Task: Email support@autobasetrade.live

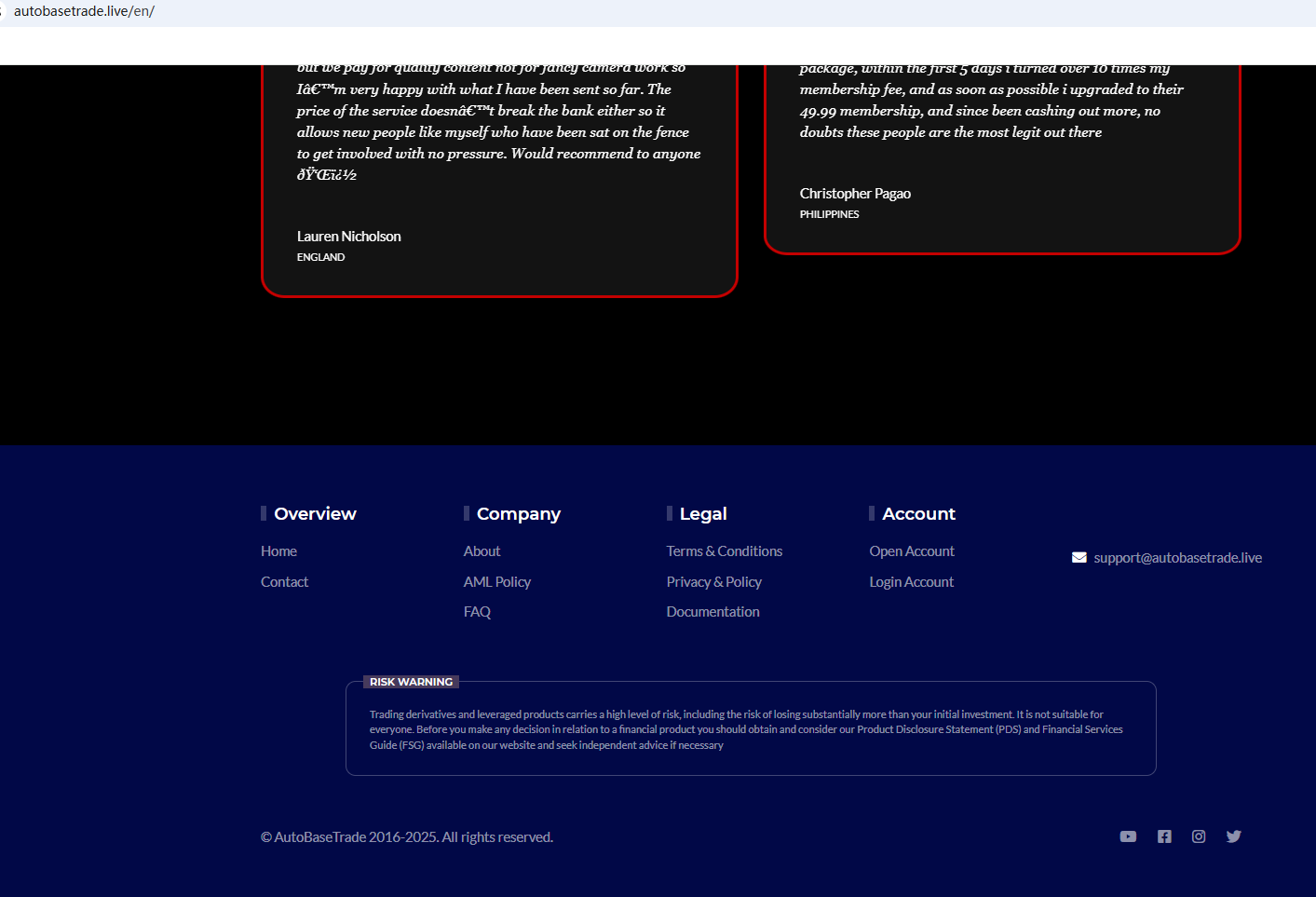Action: (x=1178, y=558)
